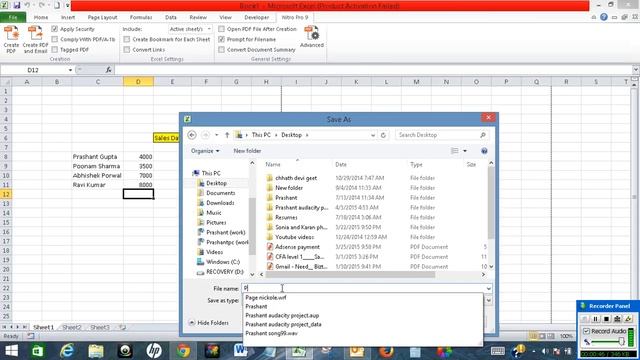Screen dimensions: 640x360
Task: Launch the HP app from taskbar
Action: (x=154, y=351)
